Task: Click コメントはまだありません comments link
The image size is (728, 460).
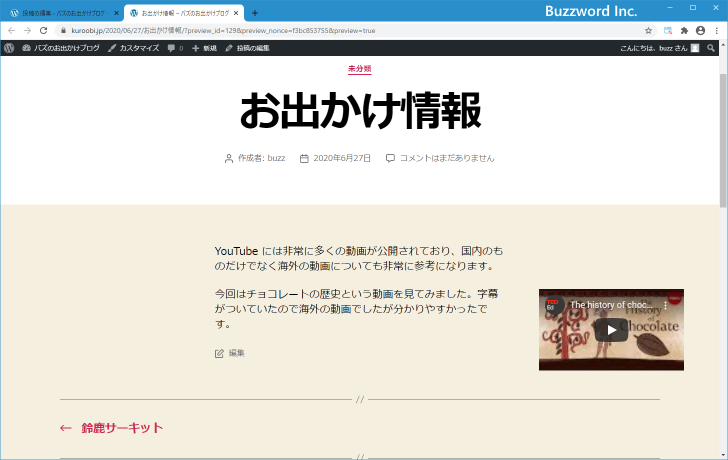Action: pos(447,158)
